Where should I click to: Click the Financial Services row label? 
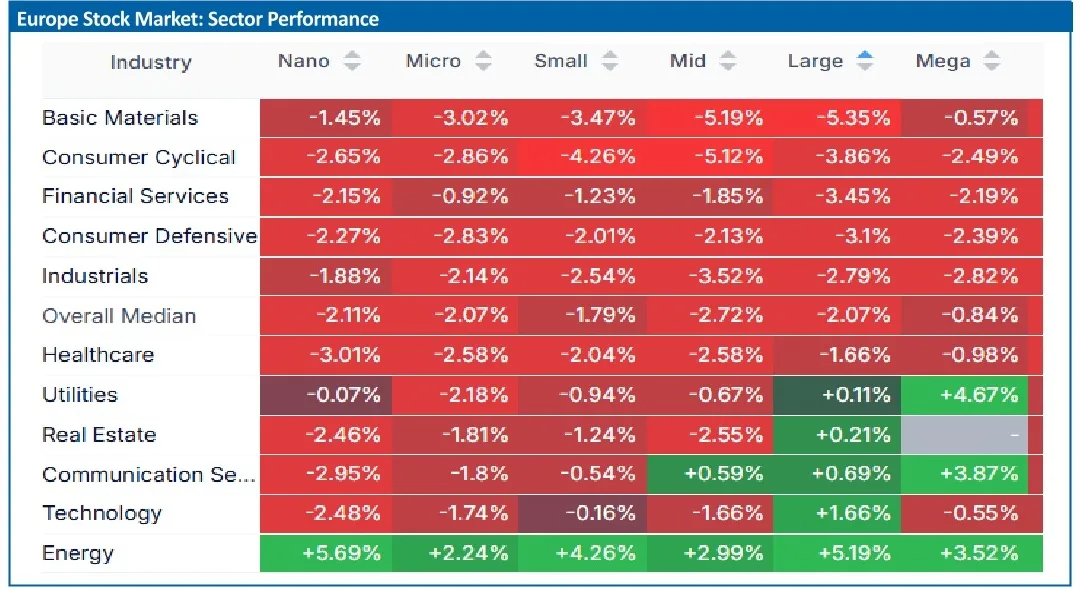(135, 197)
